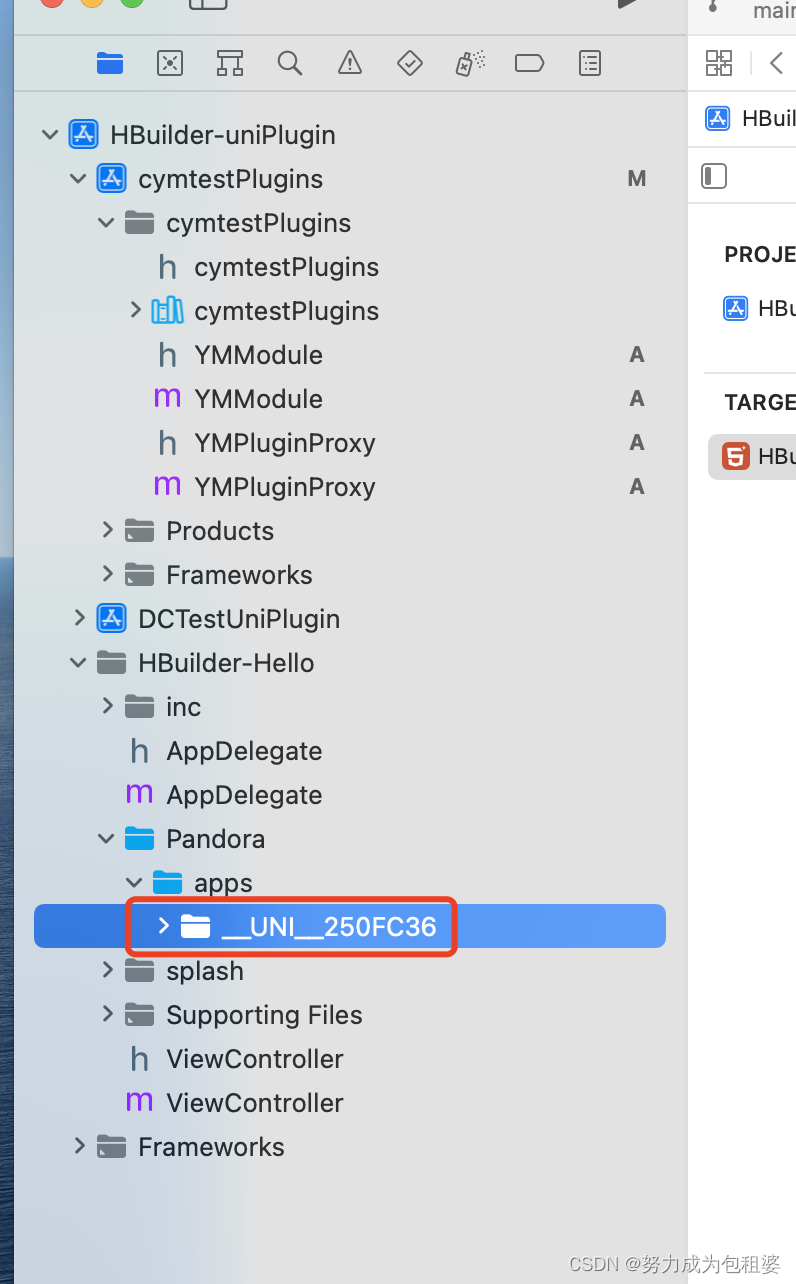Collapse the apps folder
Viewport: 796px width, 1284px height.
134,883
